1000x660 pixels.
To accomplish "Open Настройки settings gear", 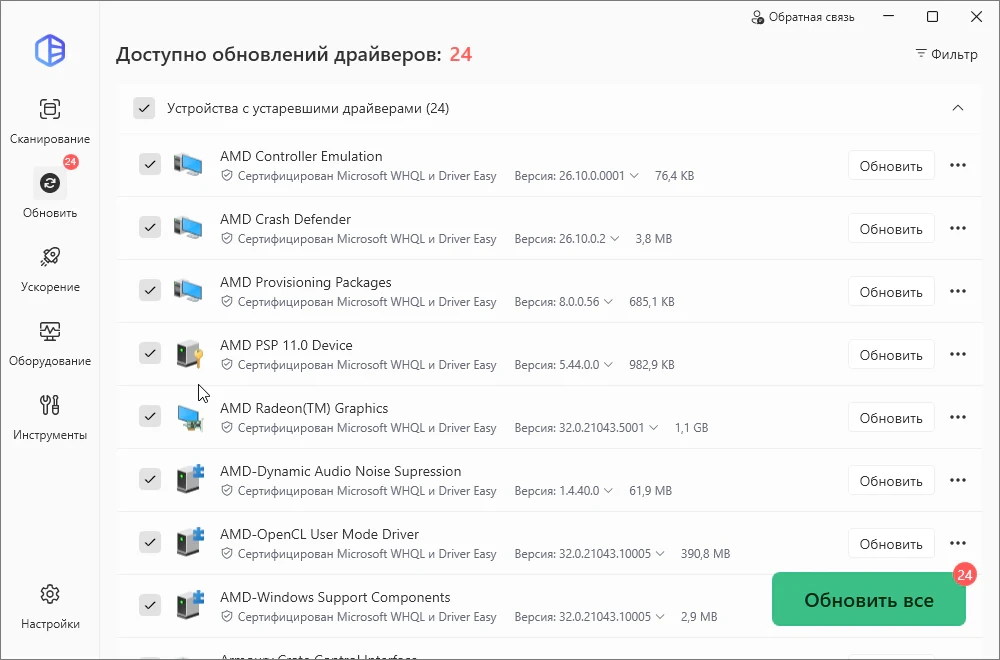I will [x=50, y=606].
